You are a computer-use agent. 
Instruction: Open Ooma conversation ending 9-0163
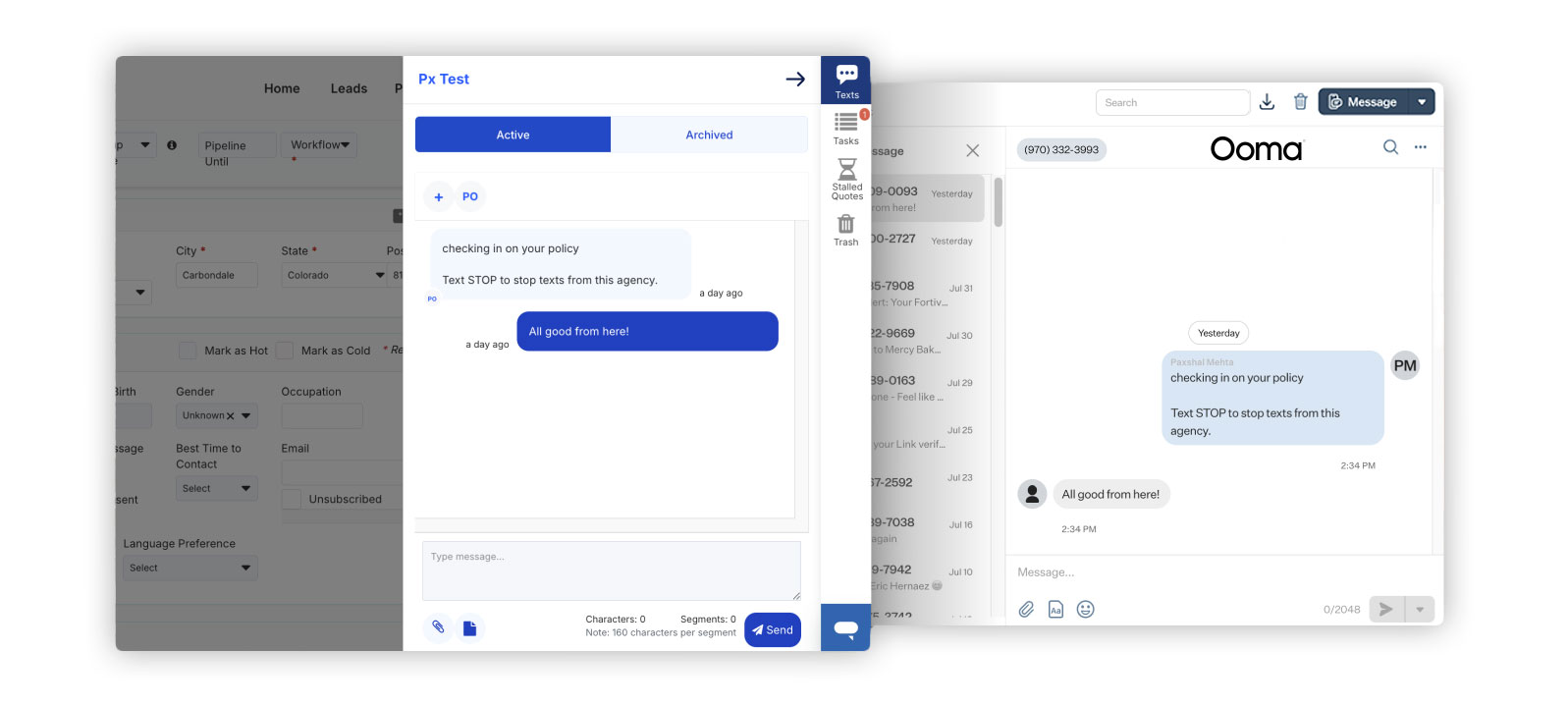tap(927, 388)
